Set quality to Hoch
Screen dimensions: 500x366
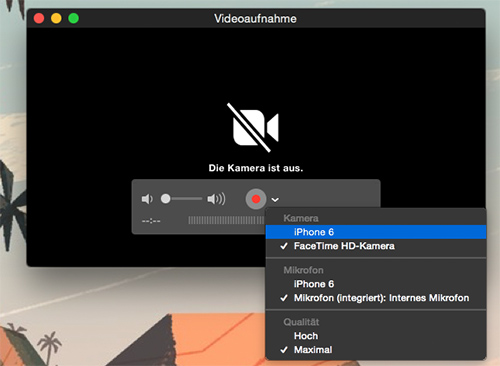click(x=376, y=336)
